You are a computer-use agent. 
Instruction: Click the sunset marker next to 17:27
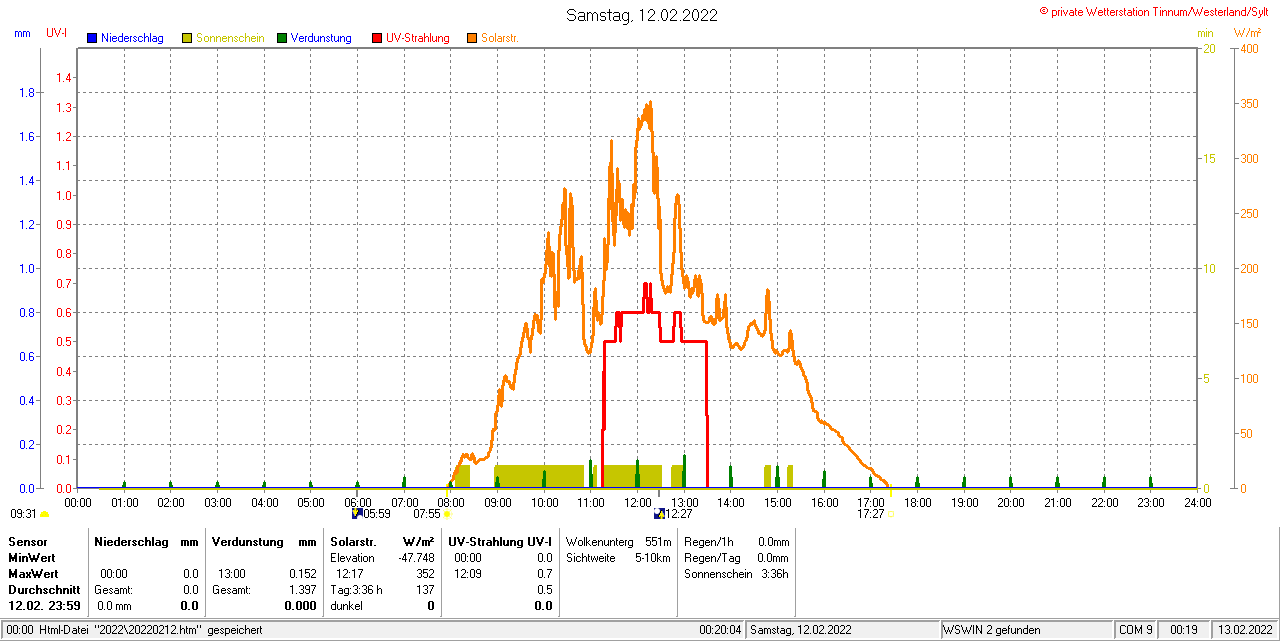coord(890,514)
